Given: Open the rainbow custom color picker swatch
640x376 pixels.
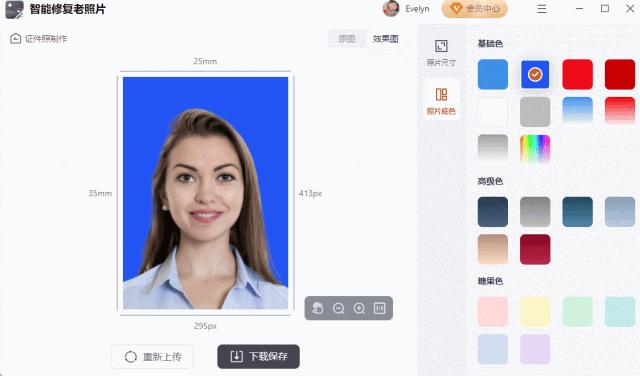Looking at the screenshot, I should (535, 149).
